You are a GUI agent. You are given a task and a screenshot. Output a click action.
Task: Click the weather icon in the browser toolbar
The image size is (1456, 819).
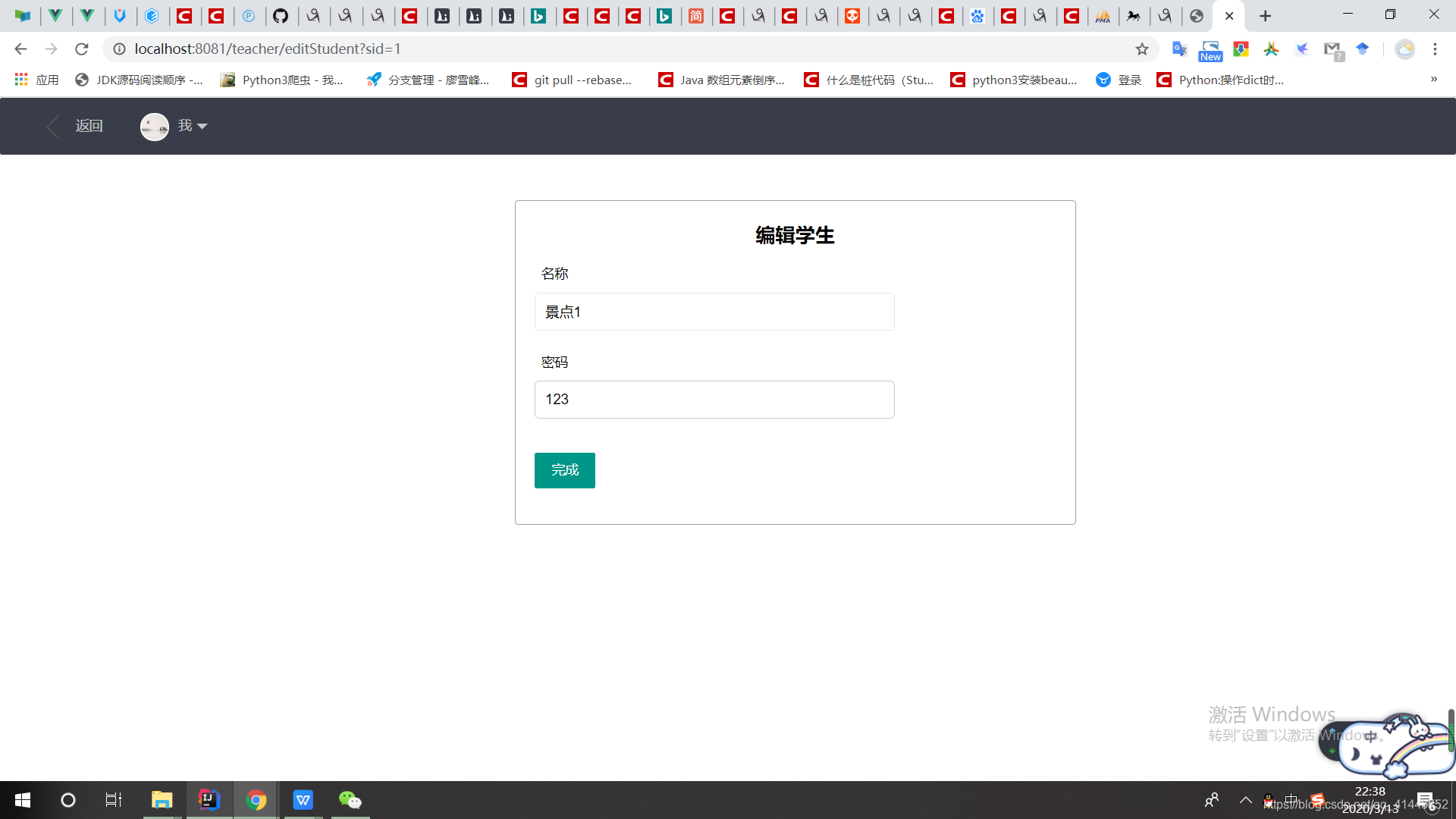[1404, 49]
